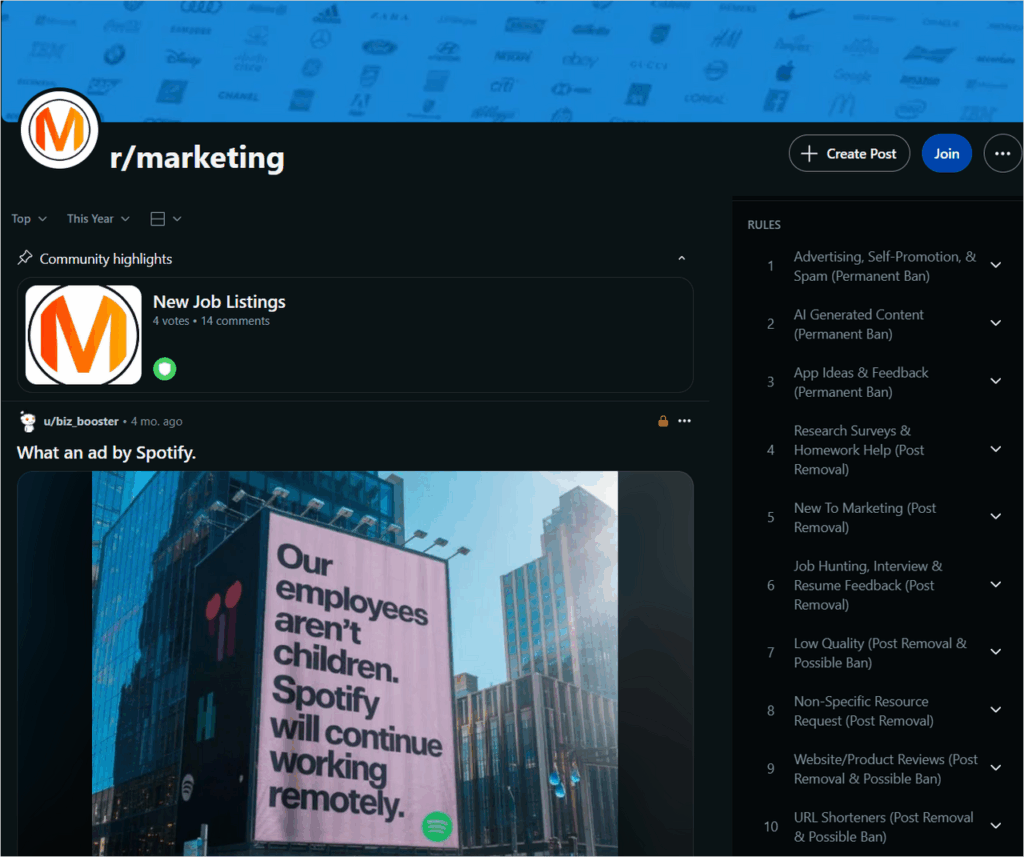Open the New Job Listings highlight thumbnail
The height and width of the screenshot is (857, 1024).
[x=83, y=334]
